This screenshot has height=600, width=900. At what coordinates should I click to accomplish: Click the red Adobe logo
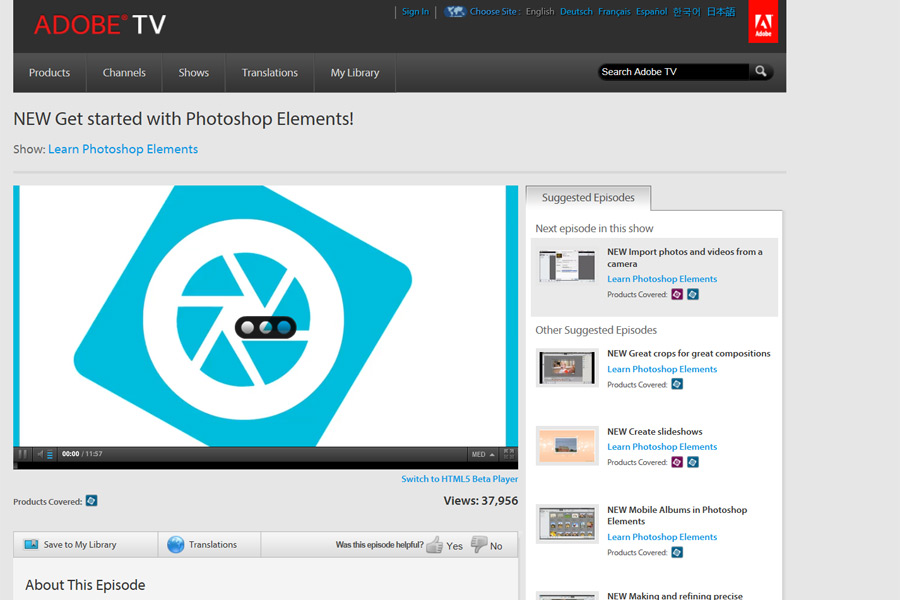click(762, 23)
